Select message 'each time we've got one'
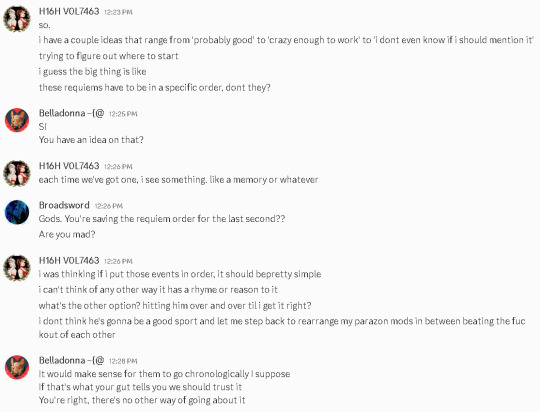 [178, 180]
